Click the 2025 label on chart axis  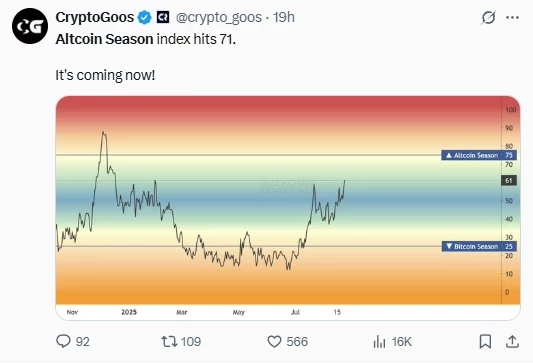click(x=129, y=312)
